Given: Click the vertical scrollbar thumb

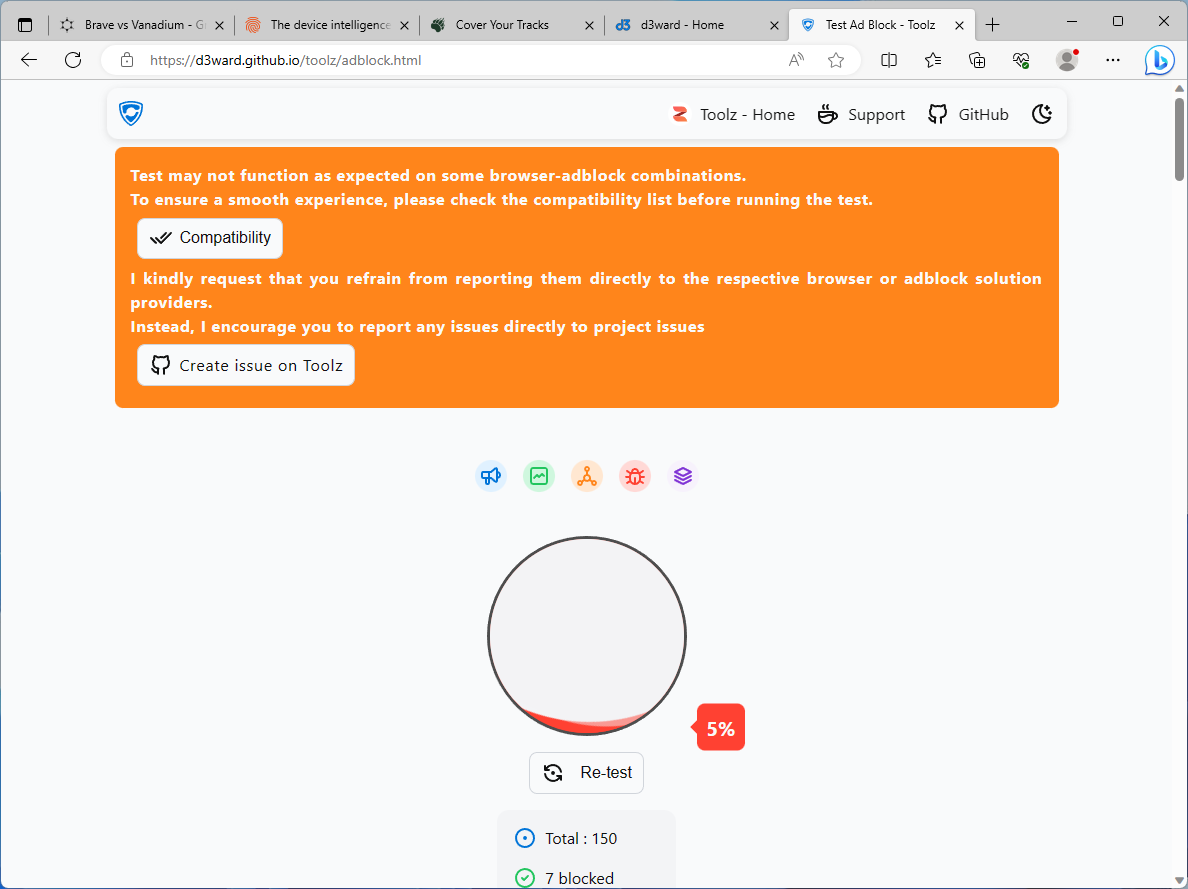Looking at the screenshot, I should (1180, 139).
